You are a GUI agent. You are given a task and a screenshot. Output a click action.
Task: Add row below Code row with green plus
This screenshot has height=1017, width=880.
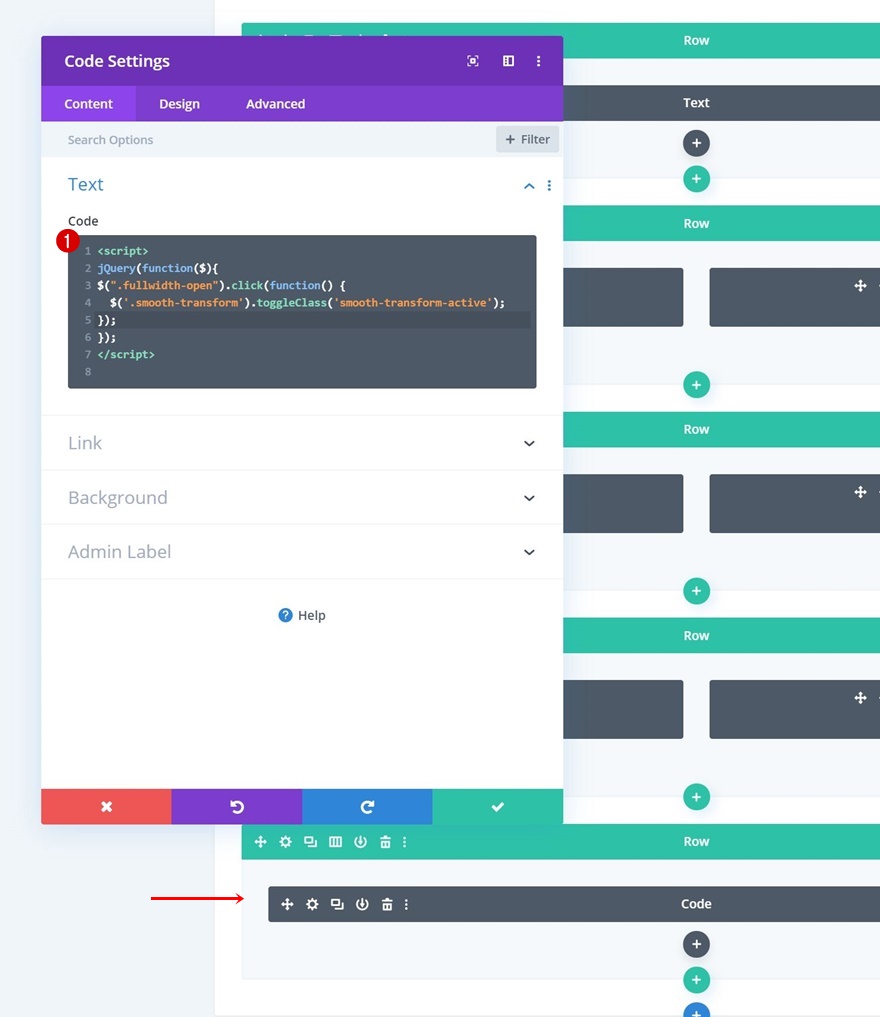(696, 980)
